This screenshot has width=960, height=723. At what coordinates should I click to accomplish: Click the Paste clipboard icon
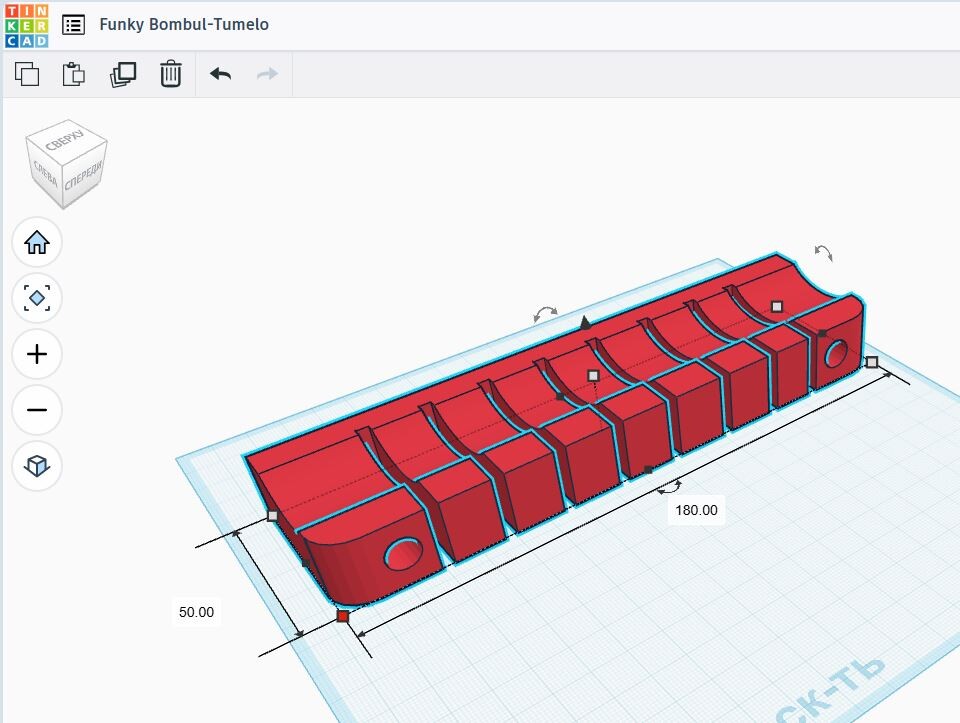pos(74,74)
